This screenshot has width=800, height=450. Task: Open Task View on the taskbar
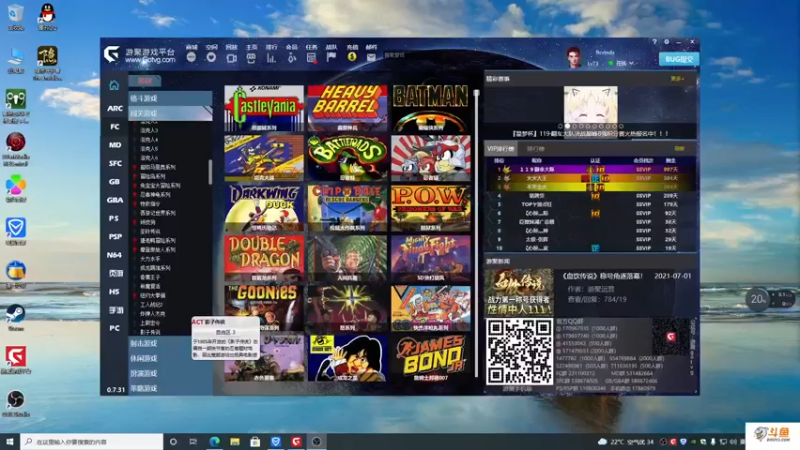click(193, 441)
